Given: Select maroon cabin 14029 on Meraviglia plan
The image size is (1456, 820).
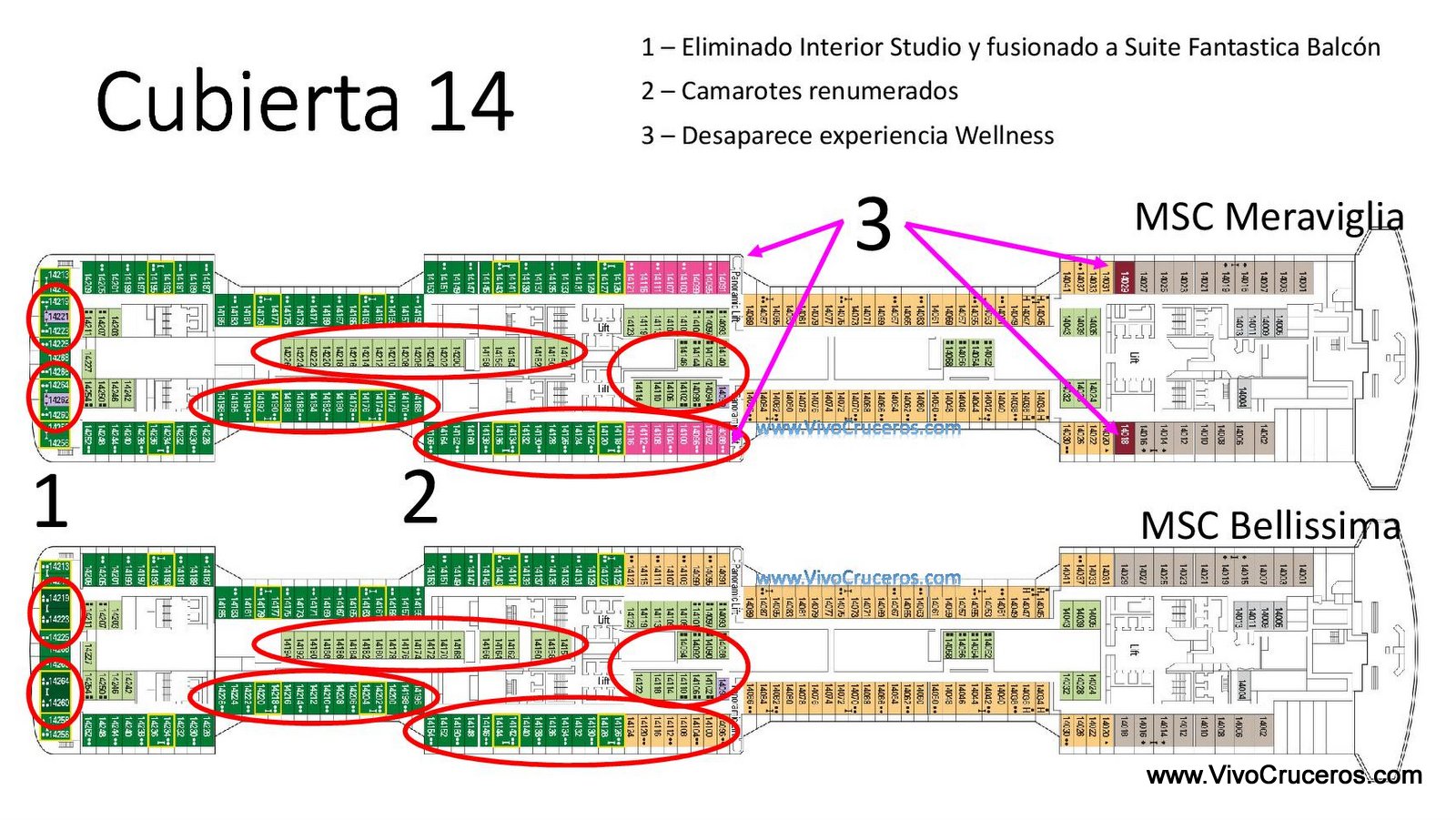Looking at the screenshot, I should (1125, 279).
